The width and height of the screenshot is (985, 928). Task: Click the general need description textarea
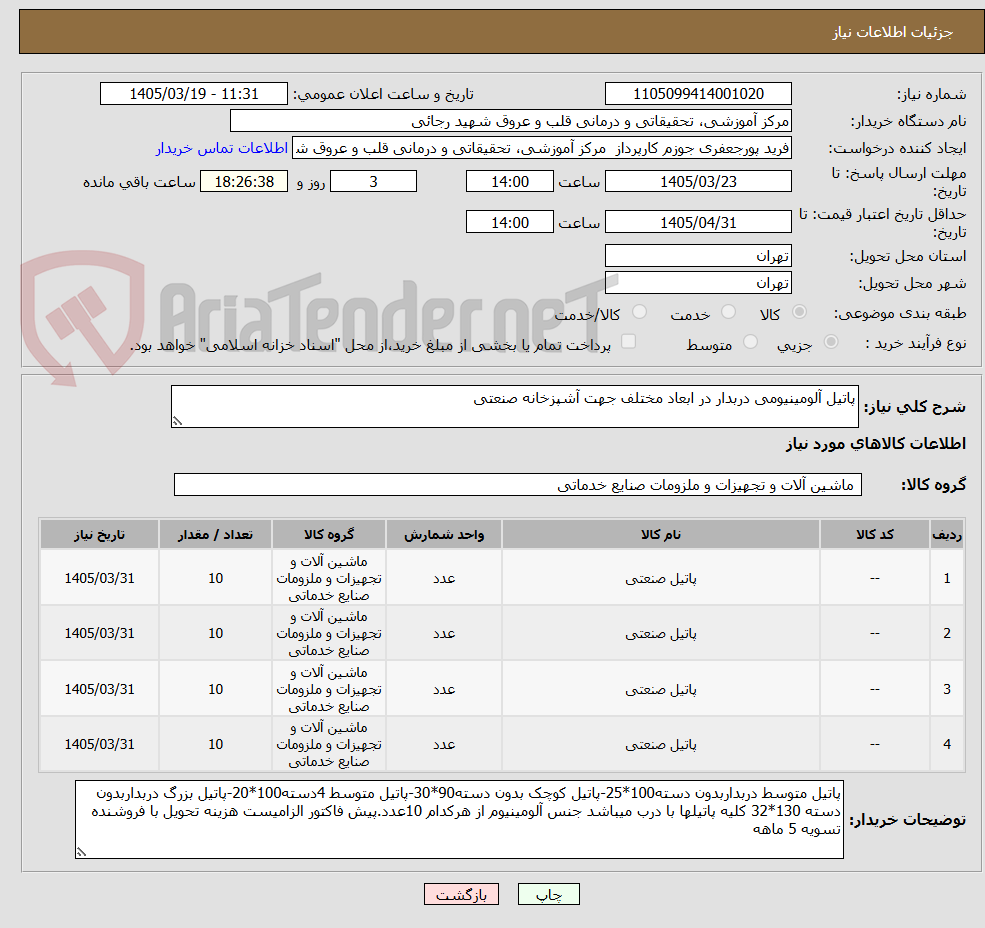click(514, 407)
